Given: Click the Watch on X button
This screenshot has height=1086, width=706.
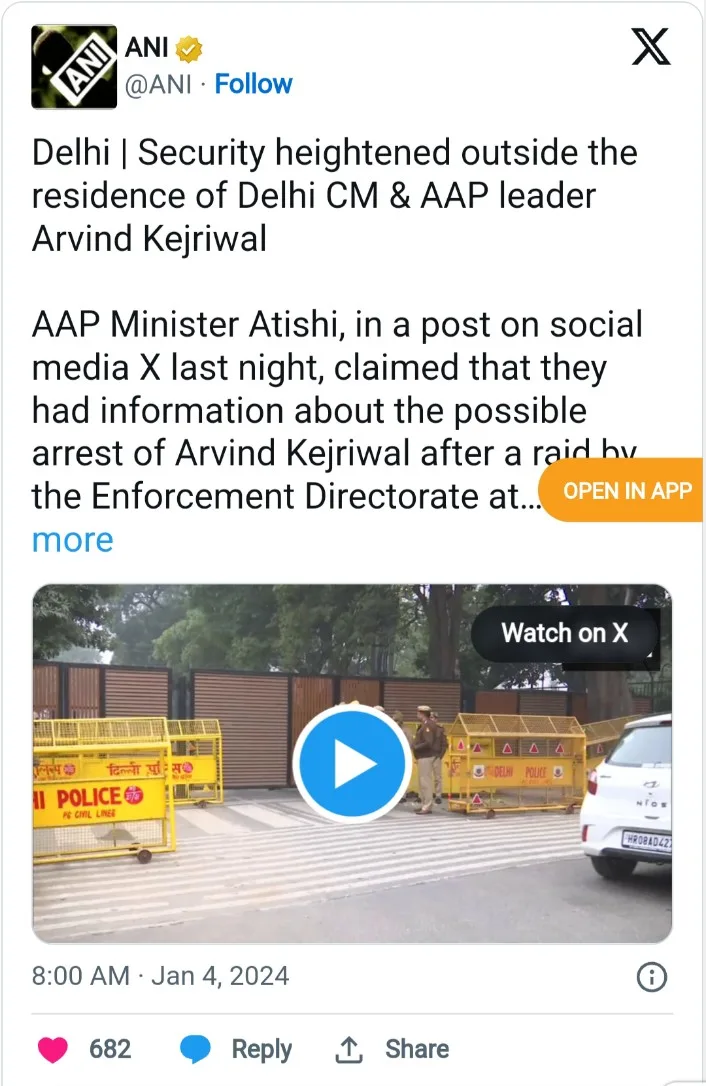Looking at the screenshot, I should coord(564,633).
